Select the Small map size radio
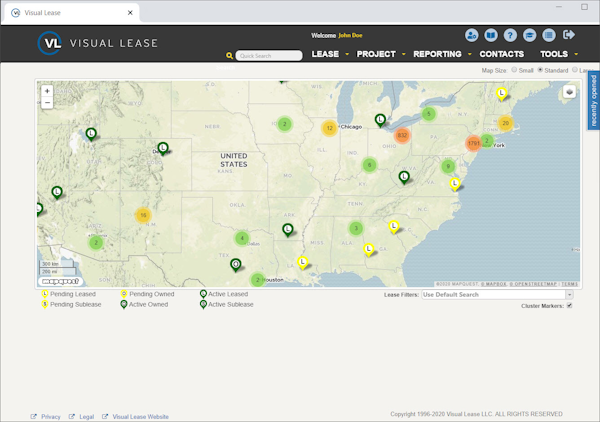This screenshot has height=422, width=600. coord(514,70)
